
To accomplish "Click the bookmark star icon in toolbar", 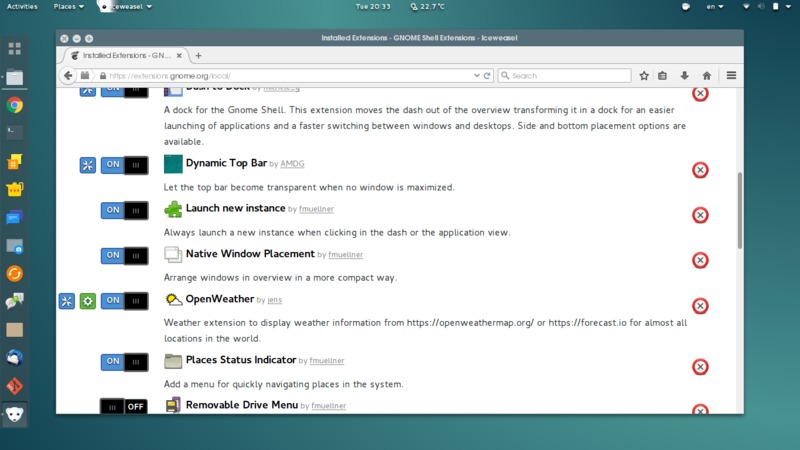I will (644, 76).
